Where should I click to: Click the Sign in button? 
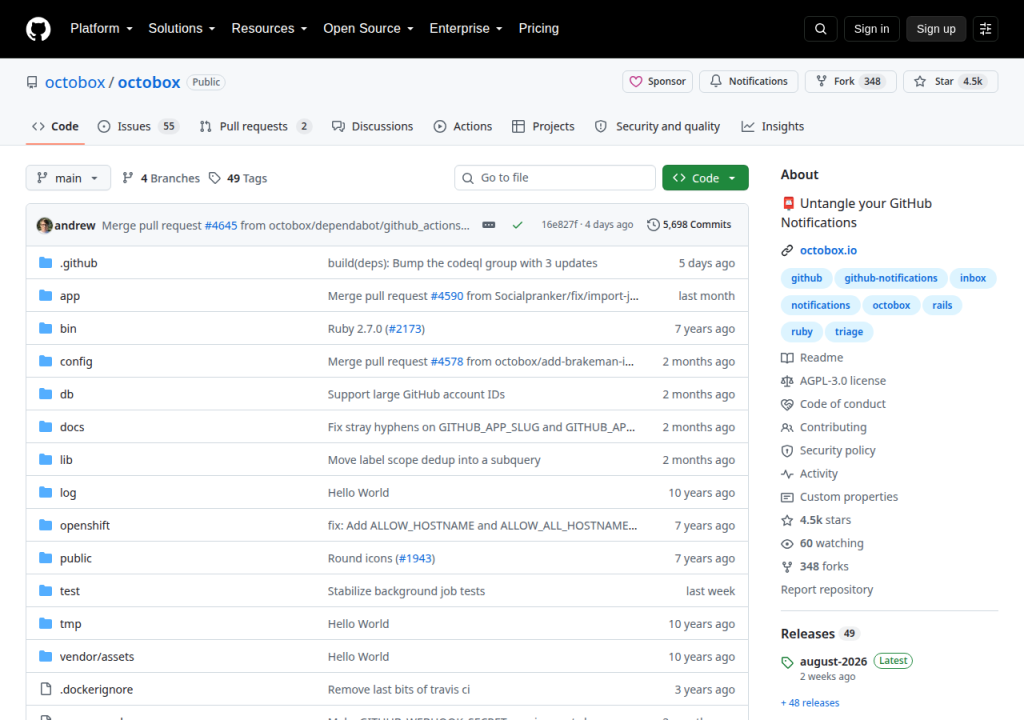(x=871, y=29)
